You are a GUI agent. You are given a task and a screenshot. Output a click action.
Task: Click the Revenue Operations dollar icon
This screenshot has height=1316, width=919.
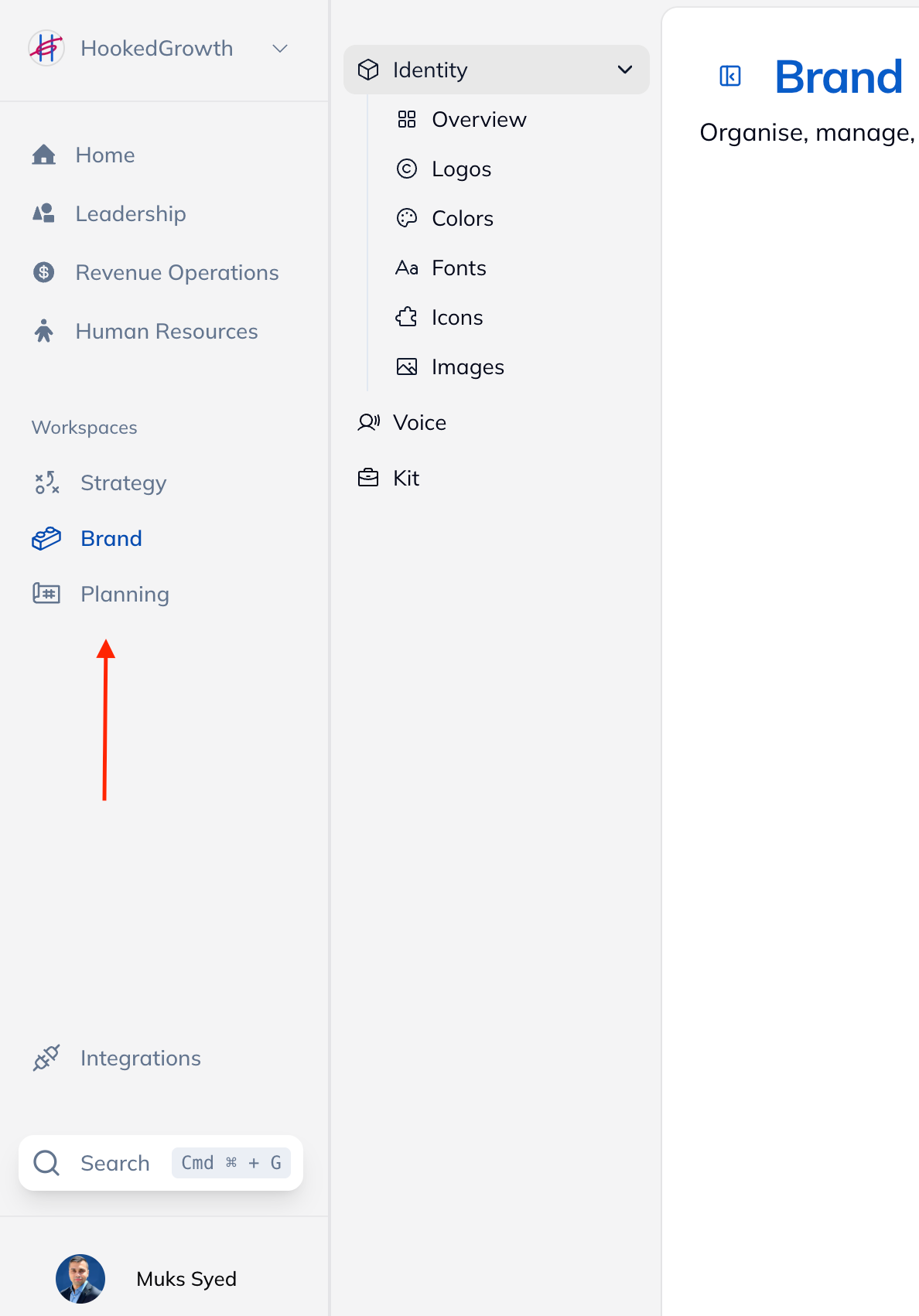coord(44,272)
